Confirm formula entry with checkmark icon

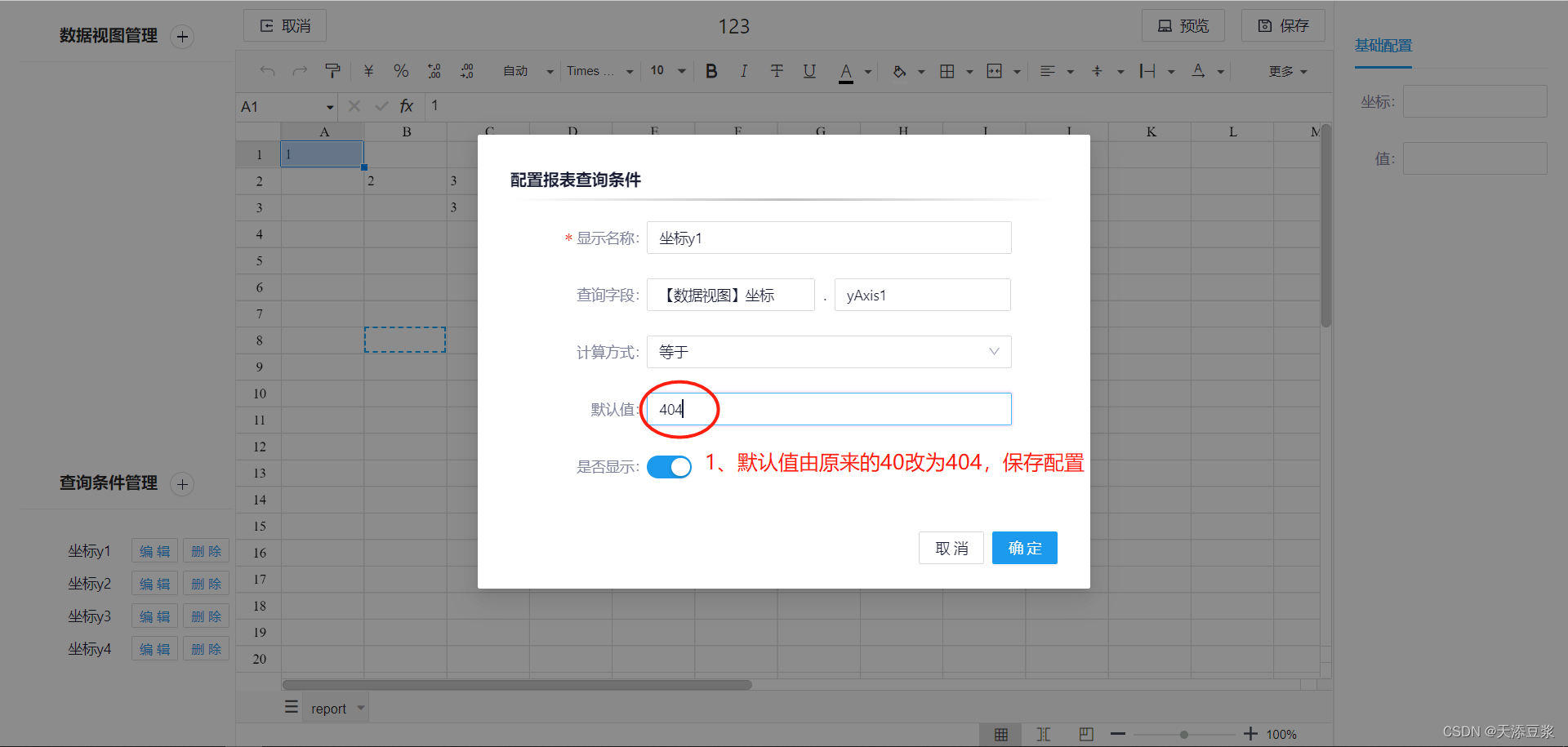[x=381, y=106]
